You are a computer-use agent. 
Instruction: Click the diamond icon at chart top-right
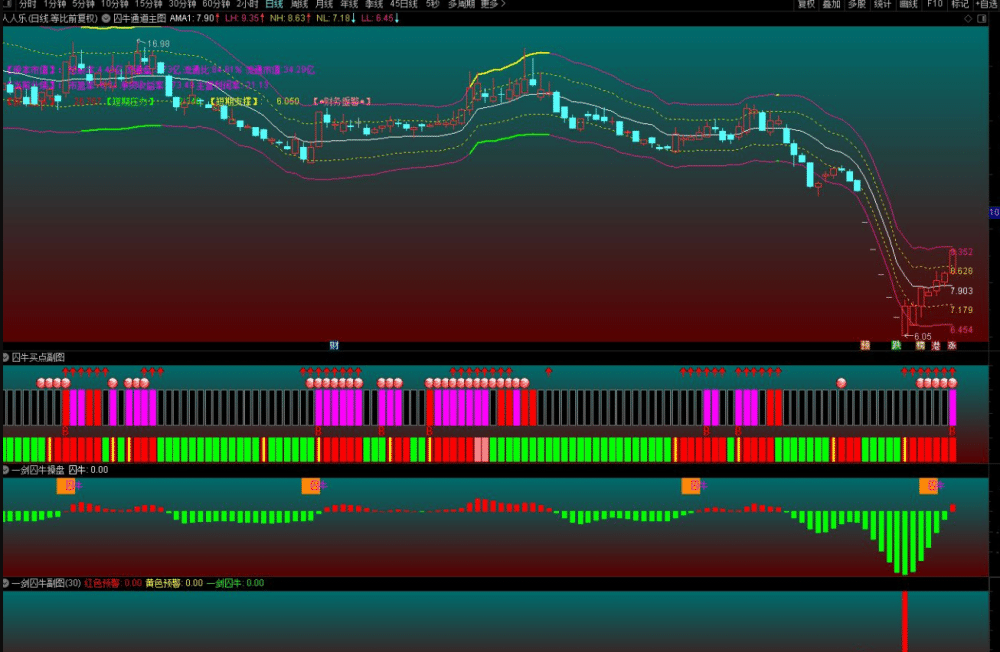(968, 19)
